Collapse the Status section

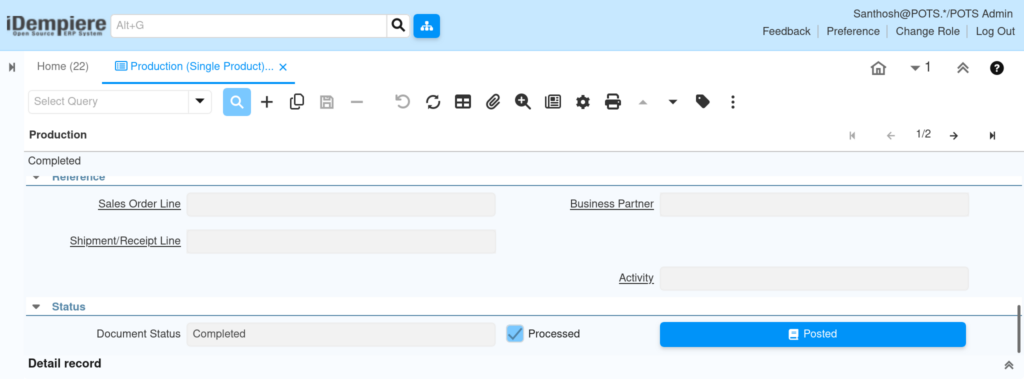pyautogui.click(x=37, y=306)
